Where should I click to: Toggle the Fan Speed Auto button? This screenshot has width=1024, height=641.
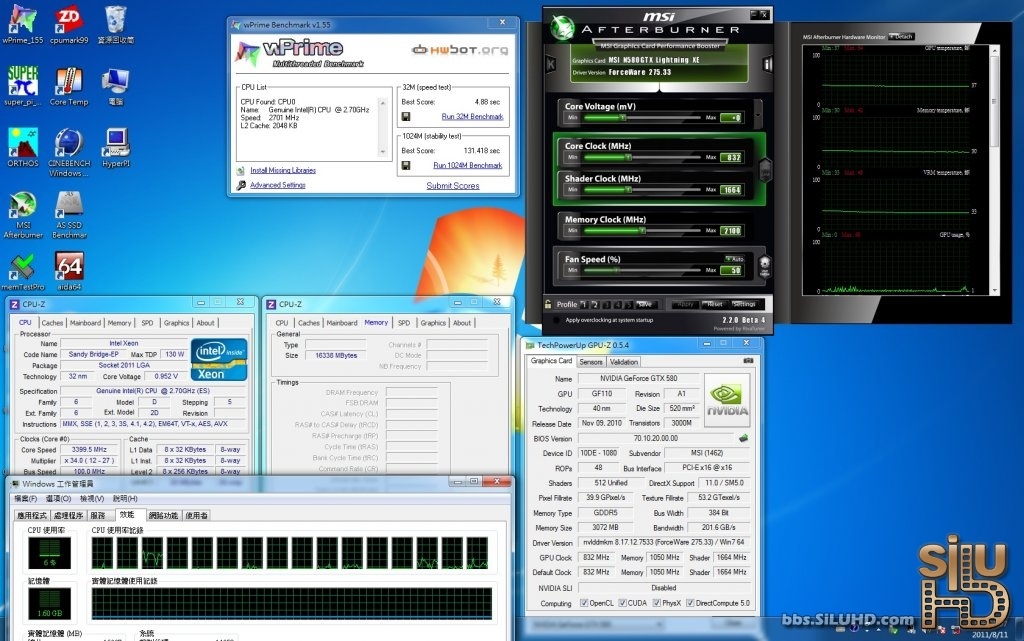(735, 259)
